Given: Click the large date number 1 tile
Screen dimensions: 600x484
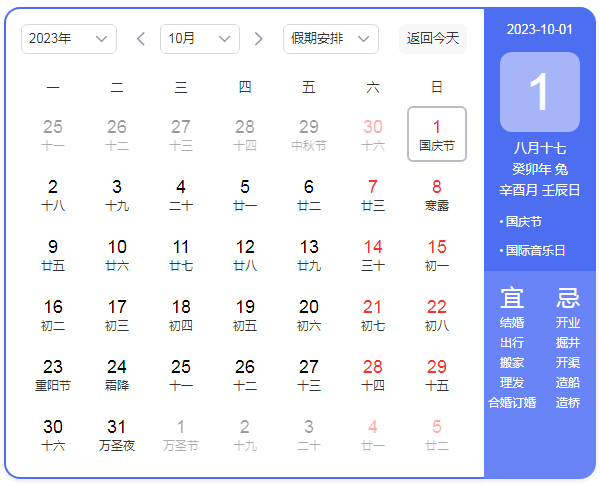Looking at the screenshot, I should (539, 92).
